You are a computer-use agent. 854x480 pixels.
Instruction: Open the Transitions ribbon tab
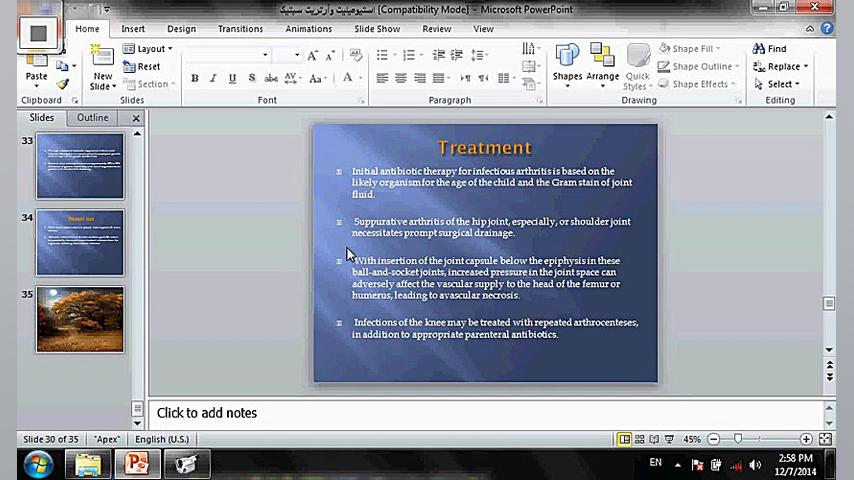click(240, 29)
